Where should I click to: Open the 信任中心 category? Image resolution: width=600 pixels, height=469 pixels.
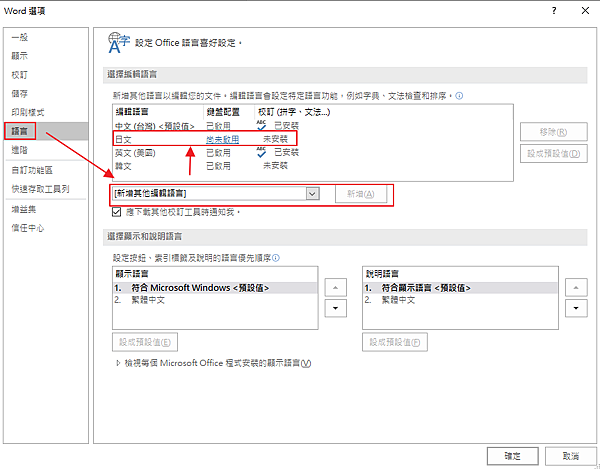click(x=28, y=228)
